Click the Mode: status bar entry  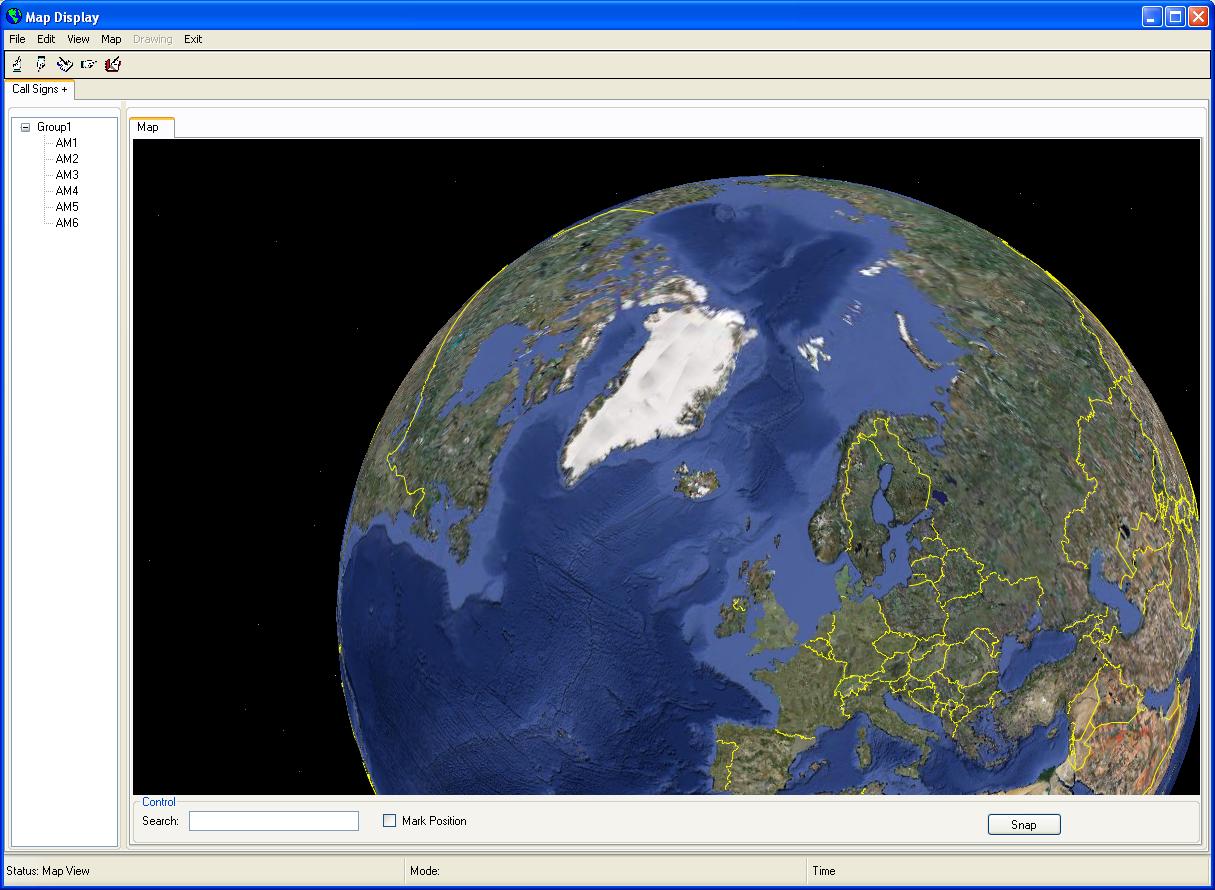[x=425, y=871]
